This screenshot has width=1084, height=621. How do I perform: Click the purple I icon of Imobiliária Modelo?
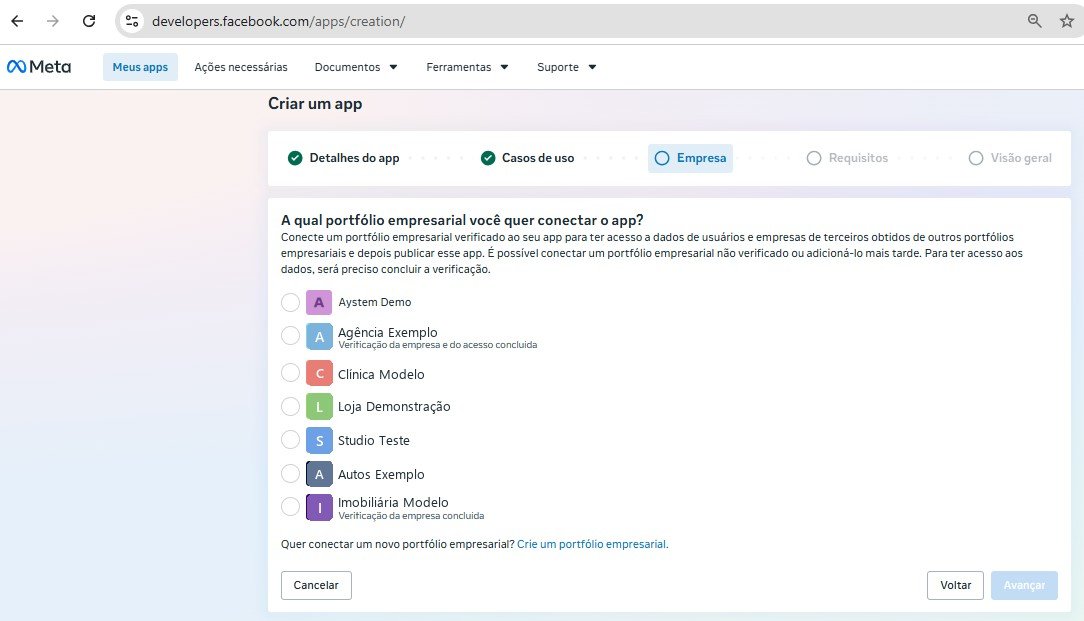click(x=319, y=508)
